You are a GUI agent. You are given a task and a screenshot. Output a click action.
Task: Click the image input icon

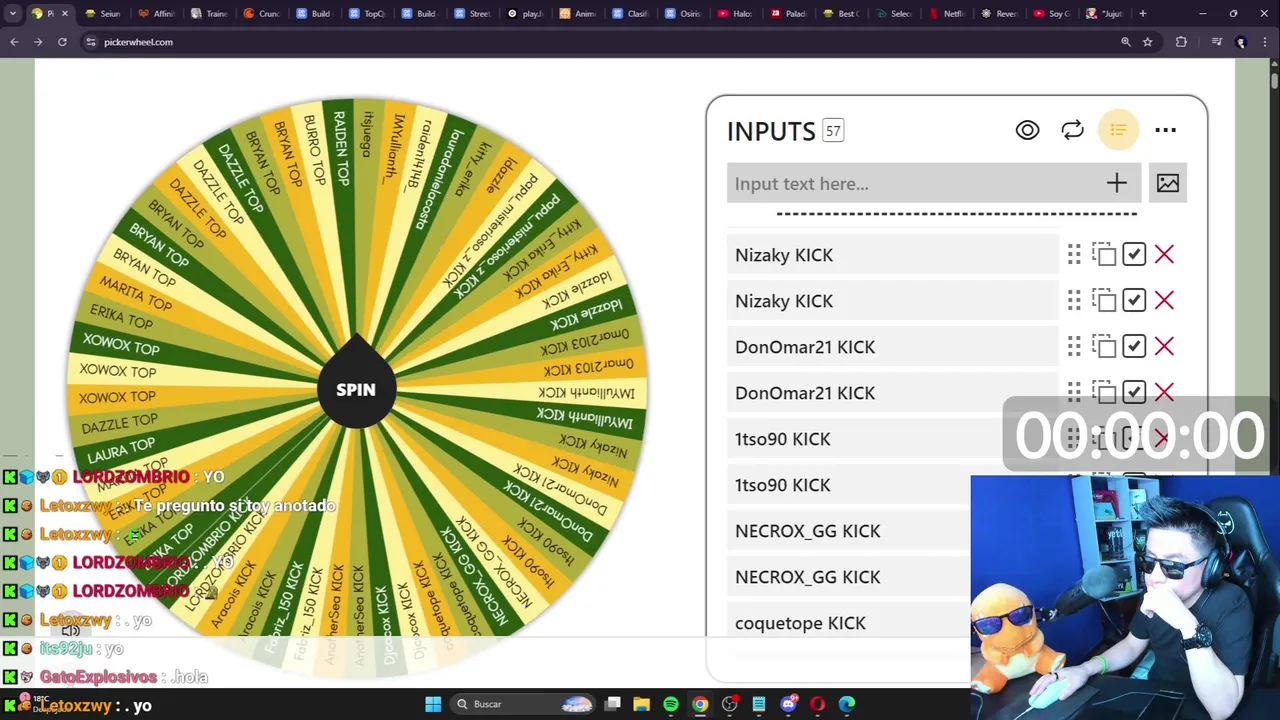pyautogui.click(x=1167, y=183)
